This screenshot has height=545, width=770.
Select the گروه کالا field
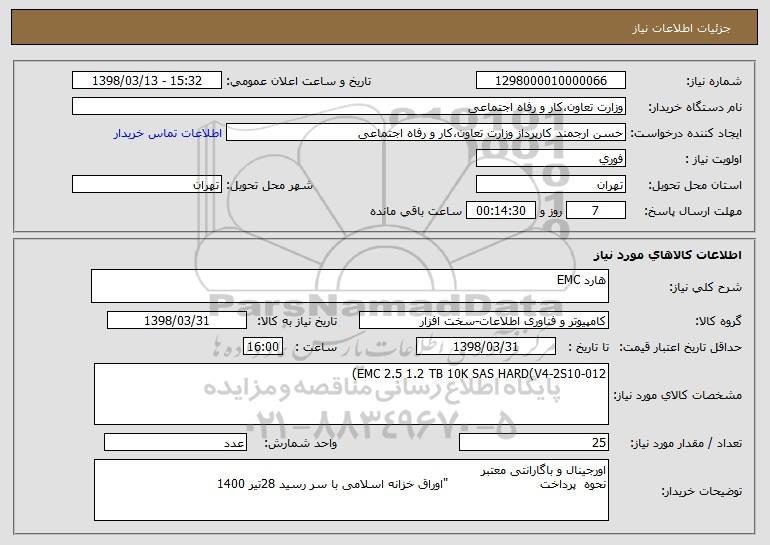(x=484, y=320)
